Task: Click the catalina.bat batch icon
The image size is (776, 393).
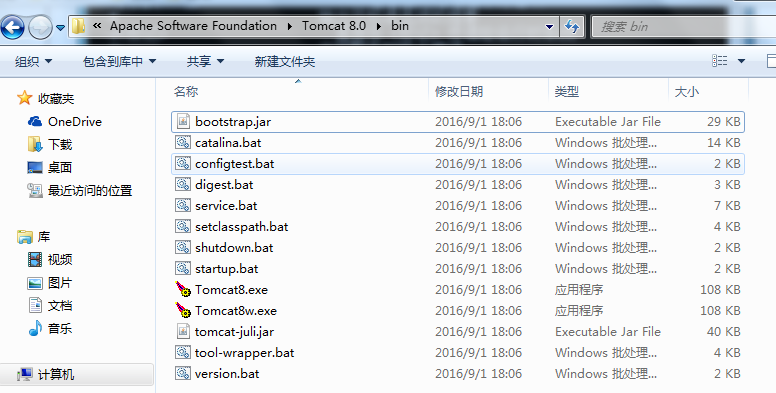Action: pyautogui.click(x=183, y=143)
